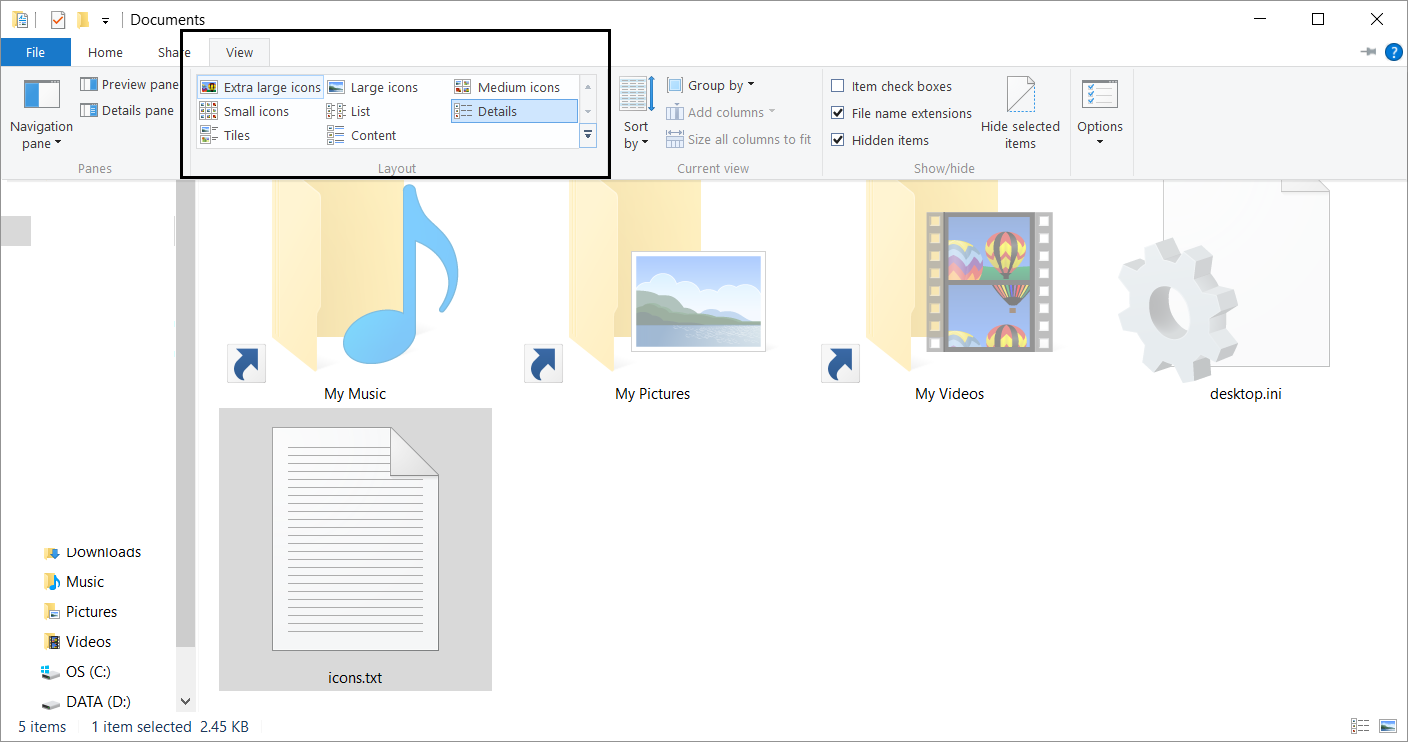Select the Details layout view
The height and width of the screenshot is (742, 1408).
pyautogui.click(x=513, y=111)
